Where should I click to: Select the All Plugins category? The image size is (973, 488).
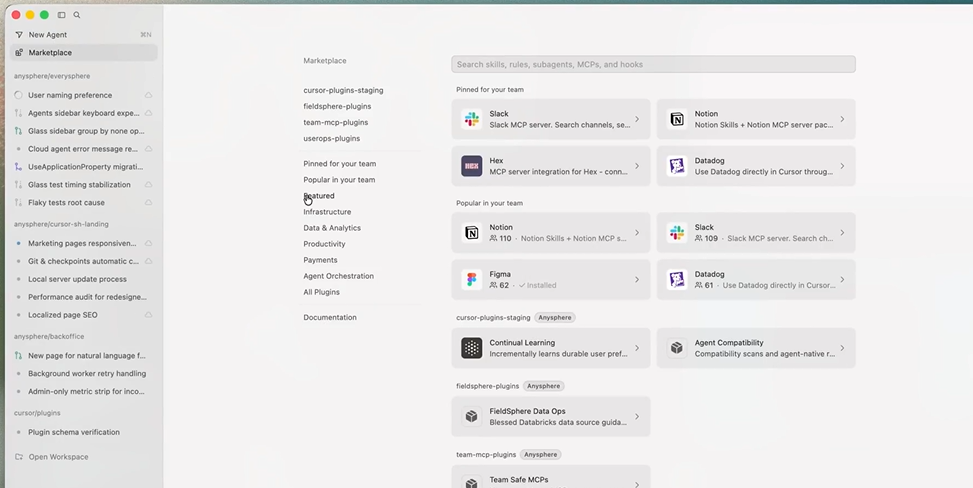(321, 292)
